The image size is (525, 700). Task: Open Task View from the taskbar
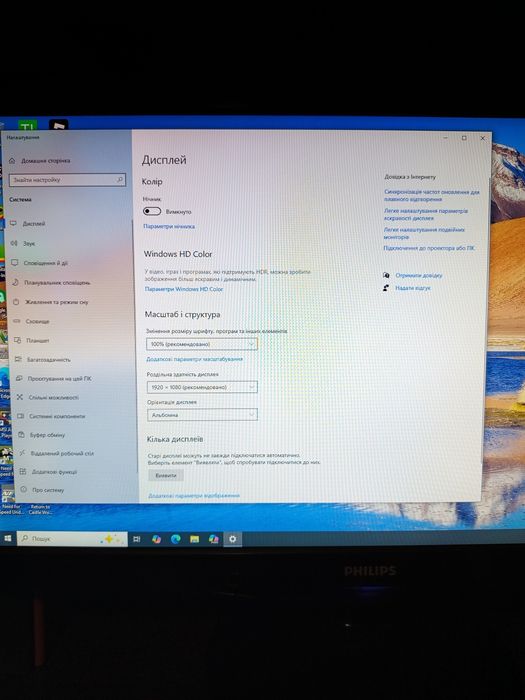coord(137,539)
